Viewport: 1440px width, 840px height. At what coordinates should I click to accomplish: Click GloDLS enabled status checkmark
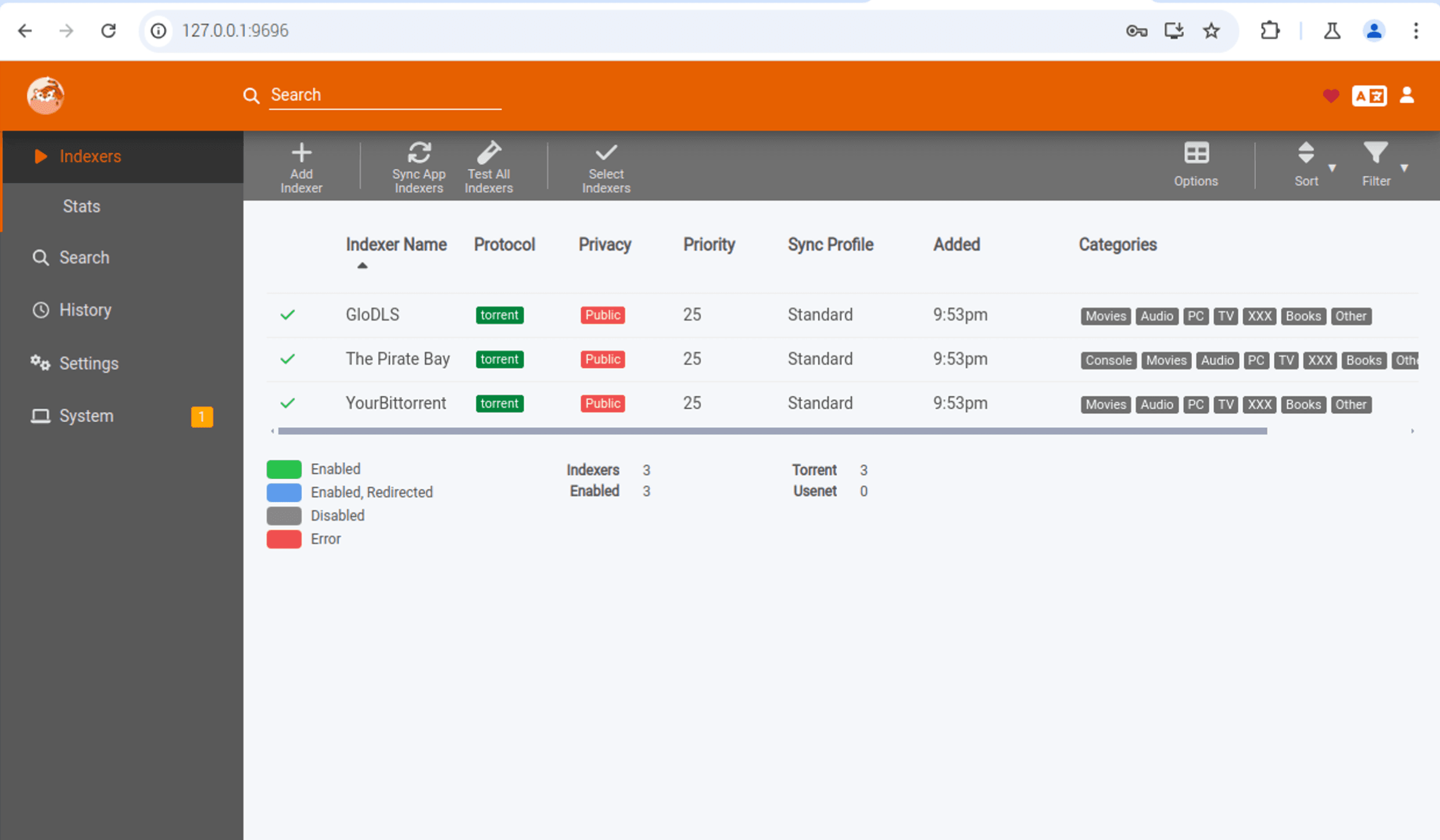[x=288, y=315]
